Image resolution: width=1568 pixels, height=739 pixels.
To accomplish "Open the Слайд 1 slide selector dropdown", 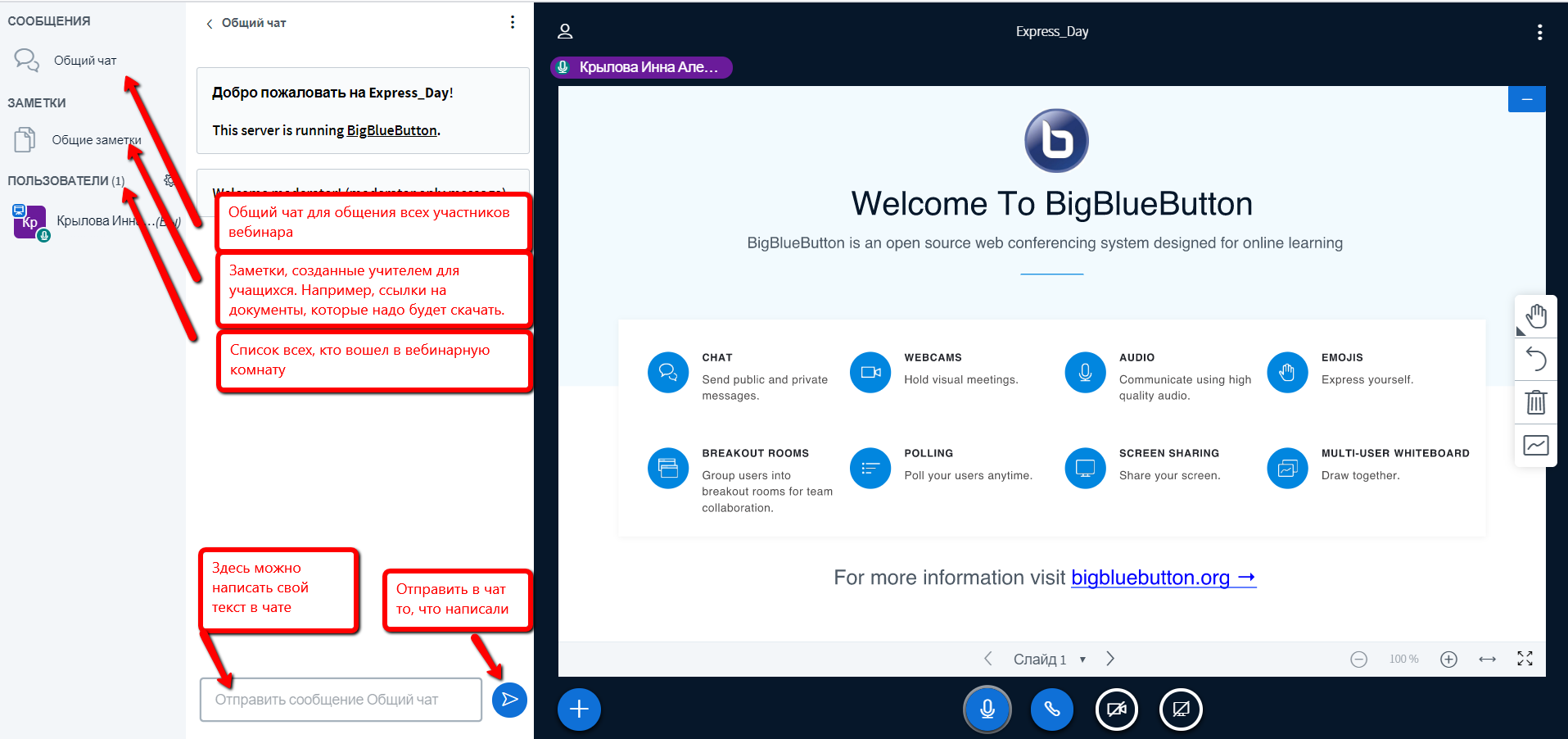I will tap(1049, 660).
